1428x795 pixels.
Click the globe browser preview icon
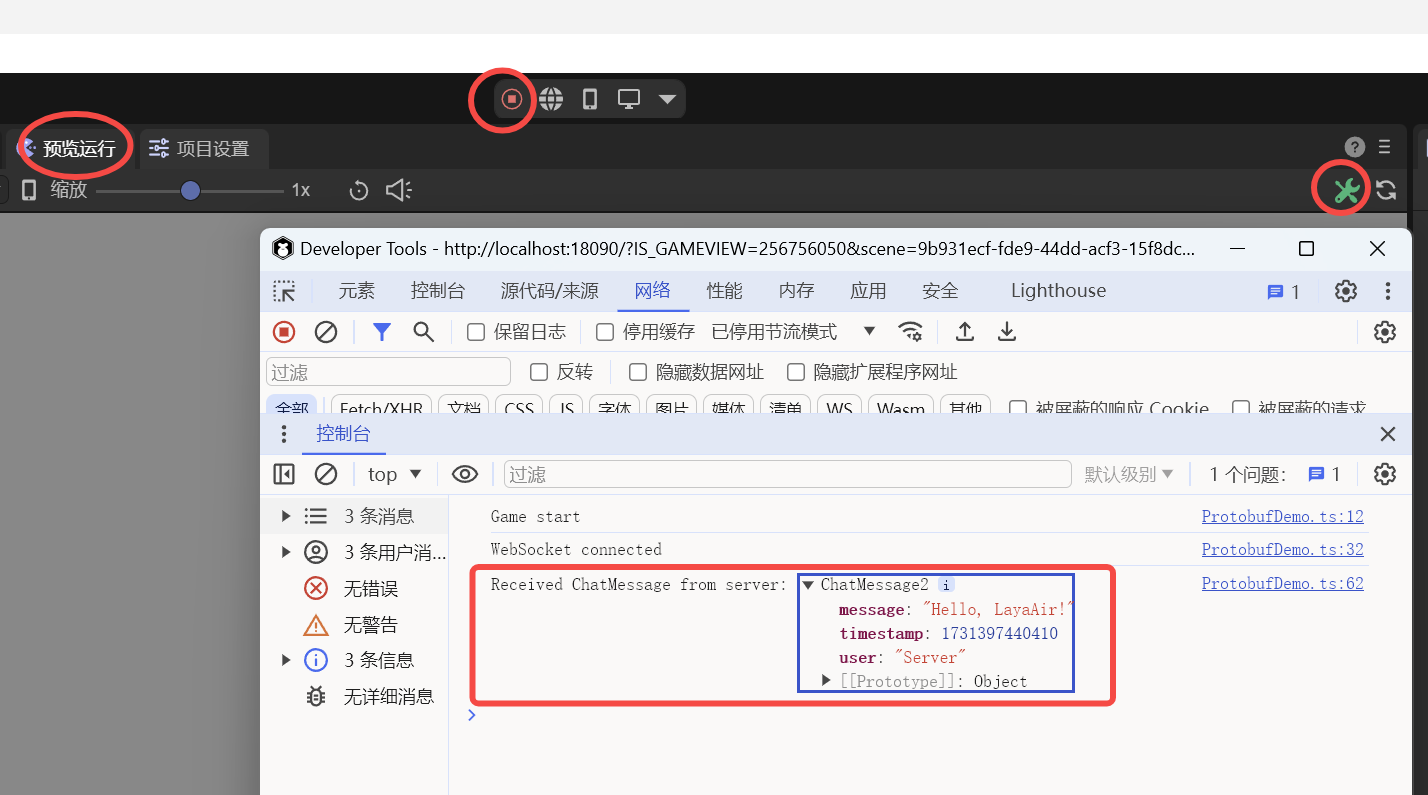pyautogui.click(x=551, y=99)
